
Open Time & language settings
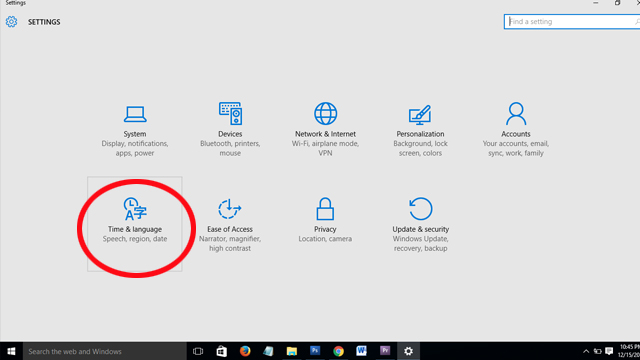(x=135, y=224)
